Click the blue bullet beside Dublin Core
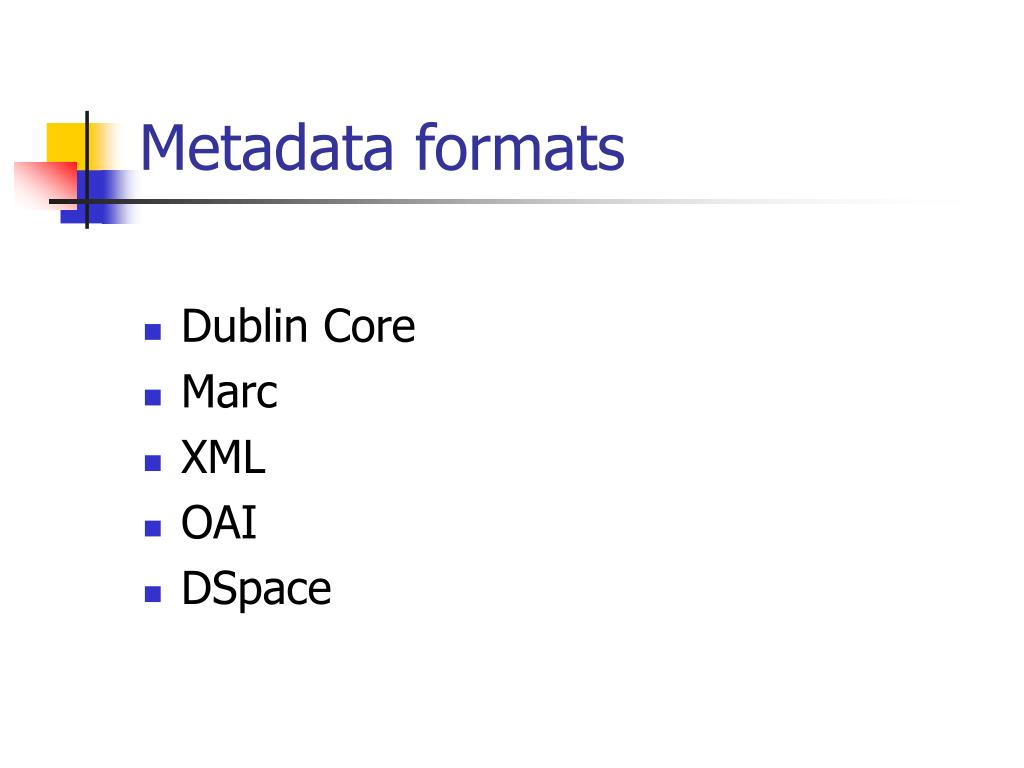Viewport: 1024px width, 768px height. [x=153, y=332]
